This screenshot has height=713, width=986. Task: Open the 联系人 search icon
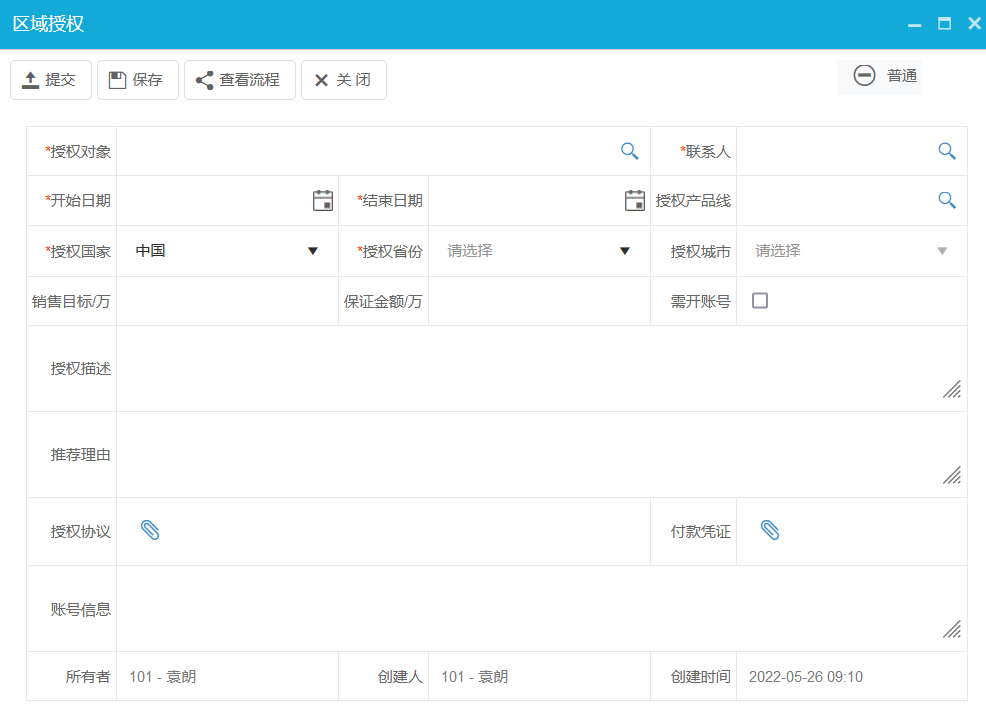[x=946, y=150]
